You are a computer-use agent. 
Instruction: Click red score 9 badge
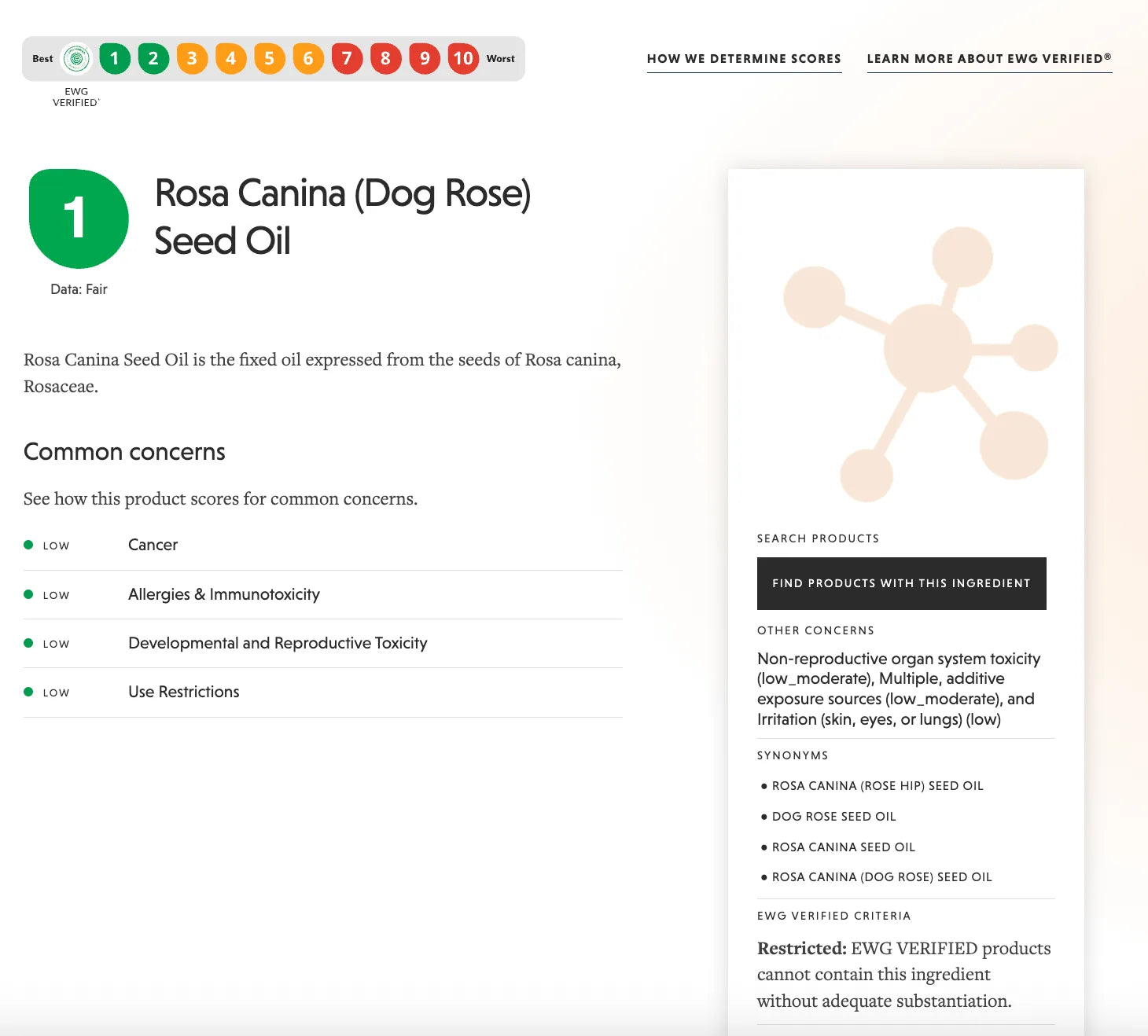pos(425,59)
